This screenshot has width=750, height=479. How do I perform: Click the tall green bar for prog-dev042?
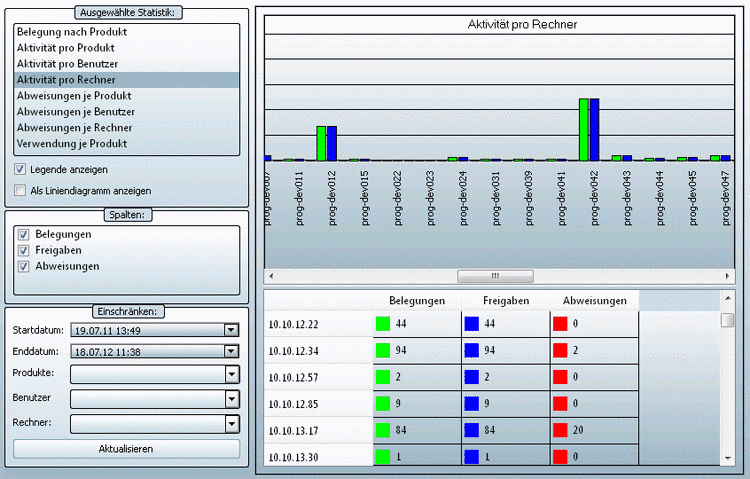584,130
